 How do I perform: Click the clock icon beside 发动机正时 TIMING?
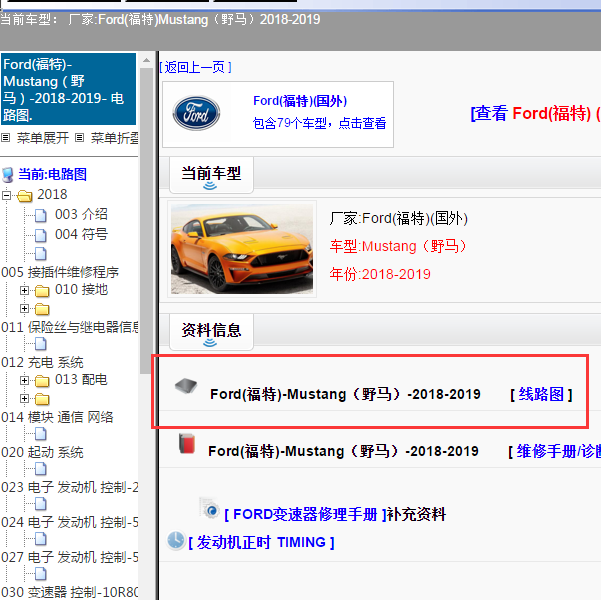tap(176, 541)
